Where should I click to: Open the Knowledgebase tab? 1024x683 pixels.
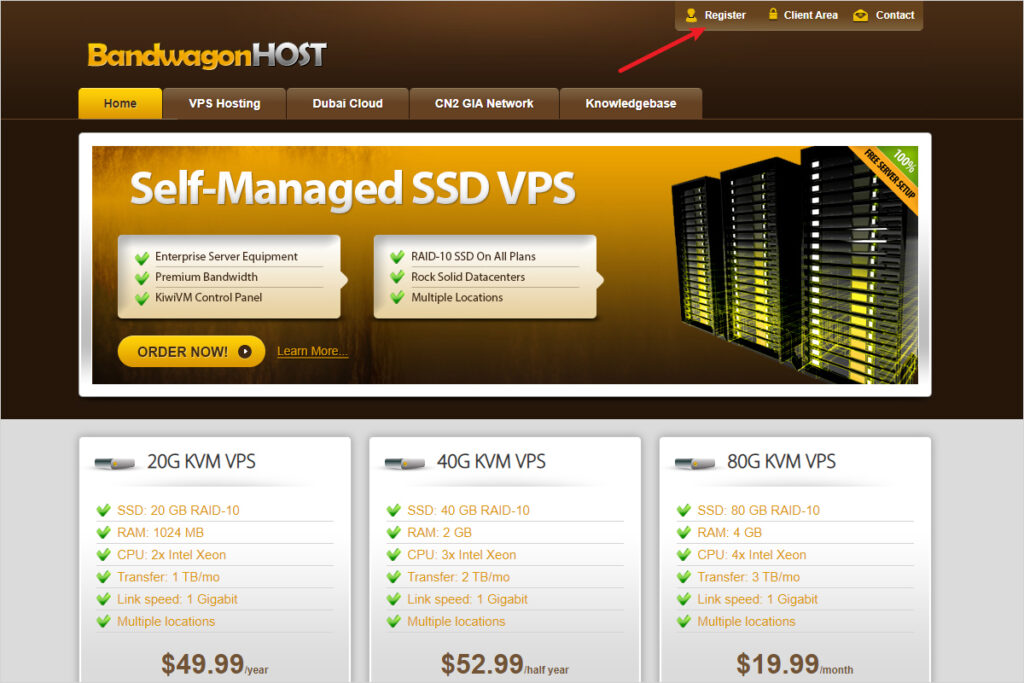click(631, 103)
